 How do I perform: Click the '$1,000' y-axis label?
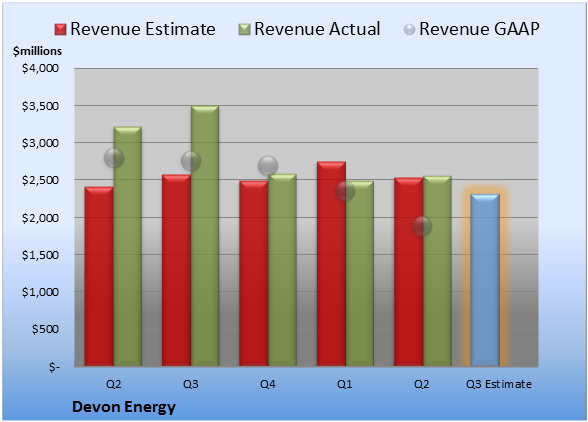[40, 292]
